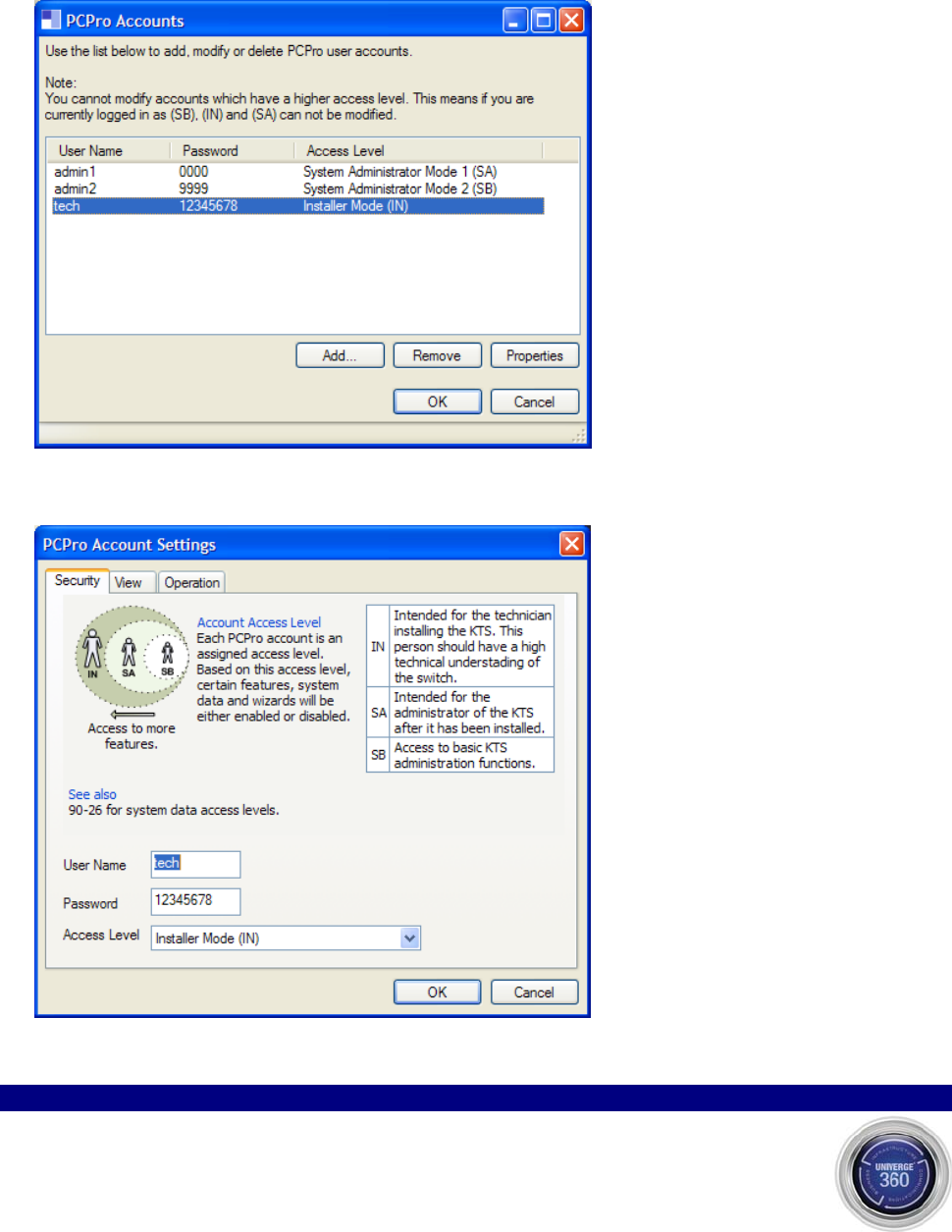952x1232 pixels.
Task: Cancel the PCPro Account Settings dialog
Action: [x=534, y=992]
